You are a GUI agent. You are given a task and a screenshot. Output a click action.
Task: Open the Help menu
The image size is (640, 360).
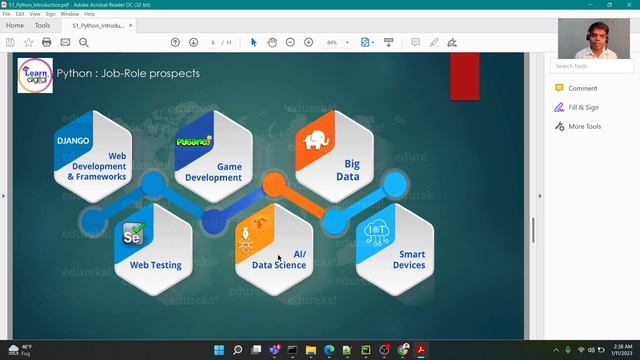click(89, 14)
